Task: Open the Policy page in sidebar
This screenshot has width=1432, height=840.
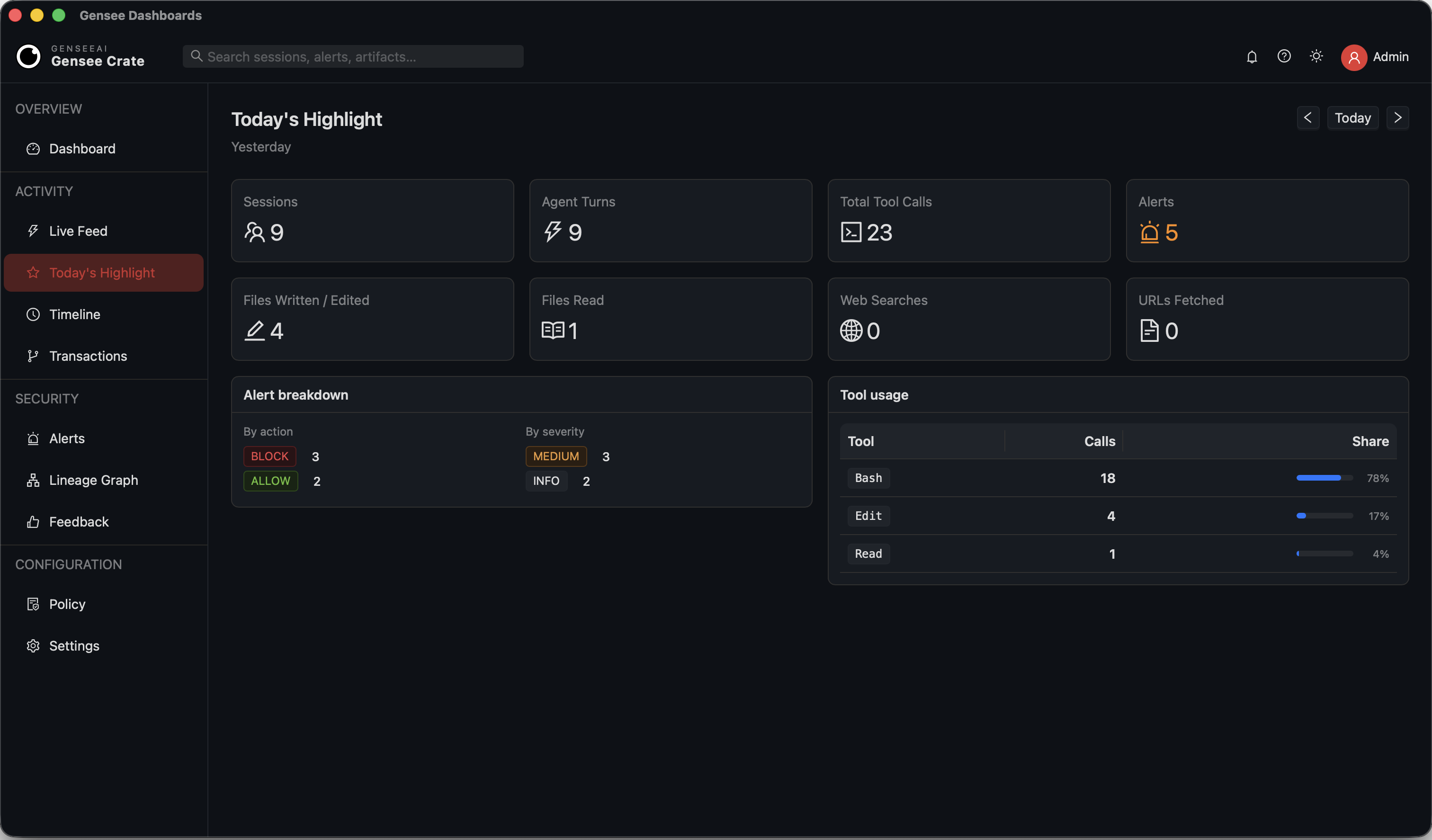Action: [103, 604]
